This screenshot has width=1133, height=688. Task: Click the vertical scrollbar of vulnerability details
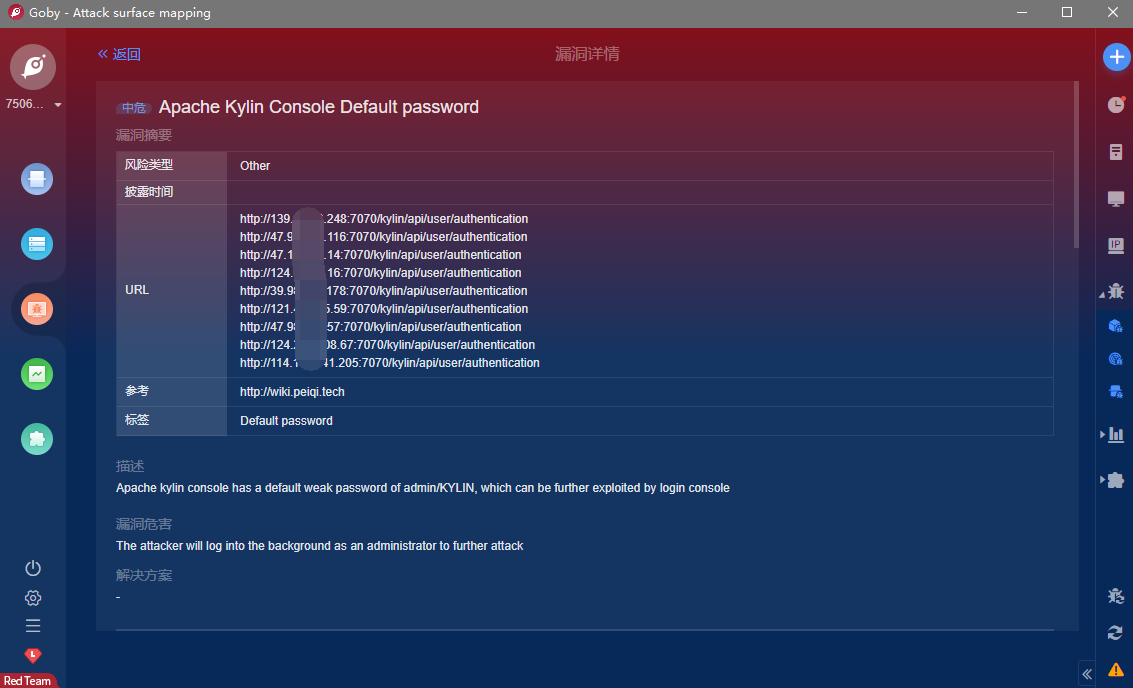tap(1076, 165)
